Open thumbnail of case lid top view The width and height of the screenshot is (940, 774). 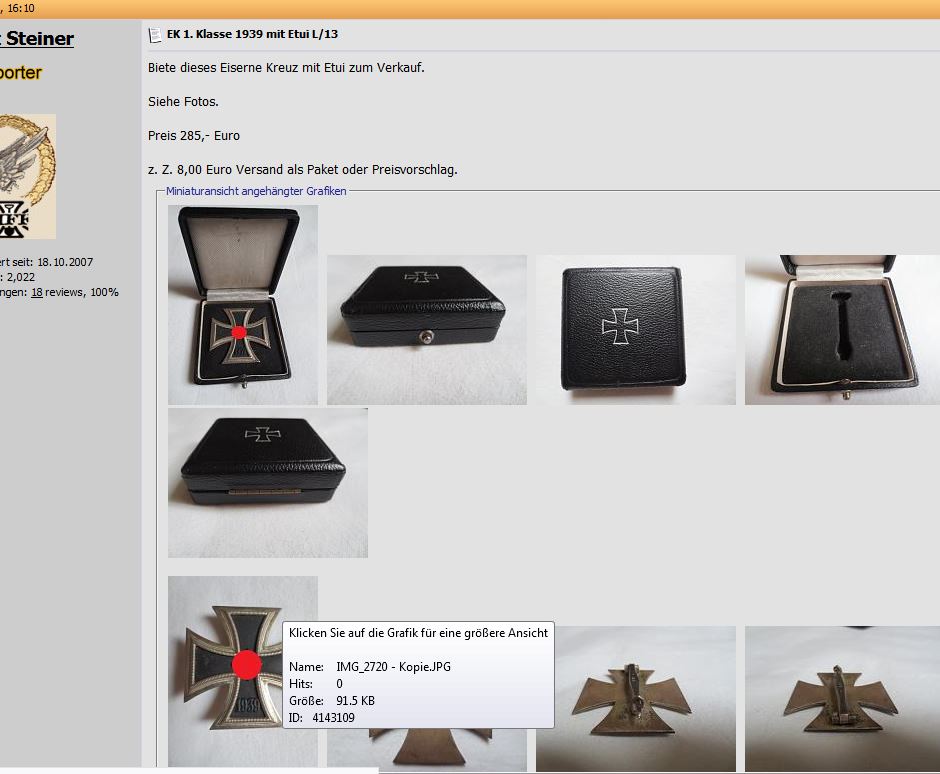coord(635,330)
